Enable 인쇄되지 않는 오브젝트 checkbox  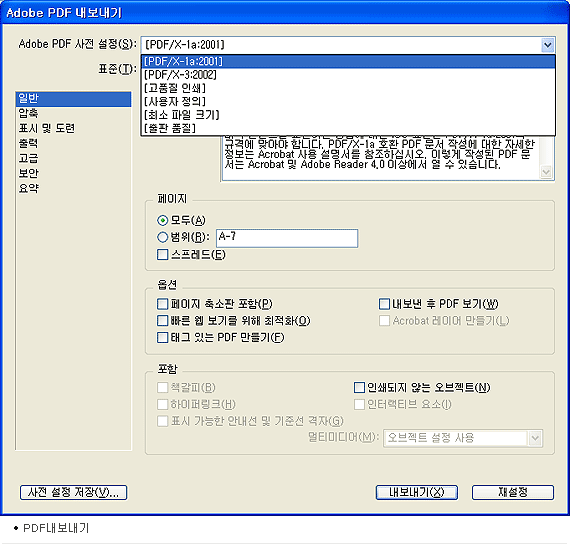359,387
